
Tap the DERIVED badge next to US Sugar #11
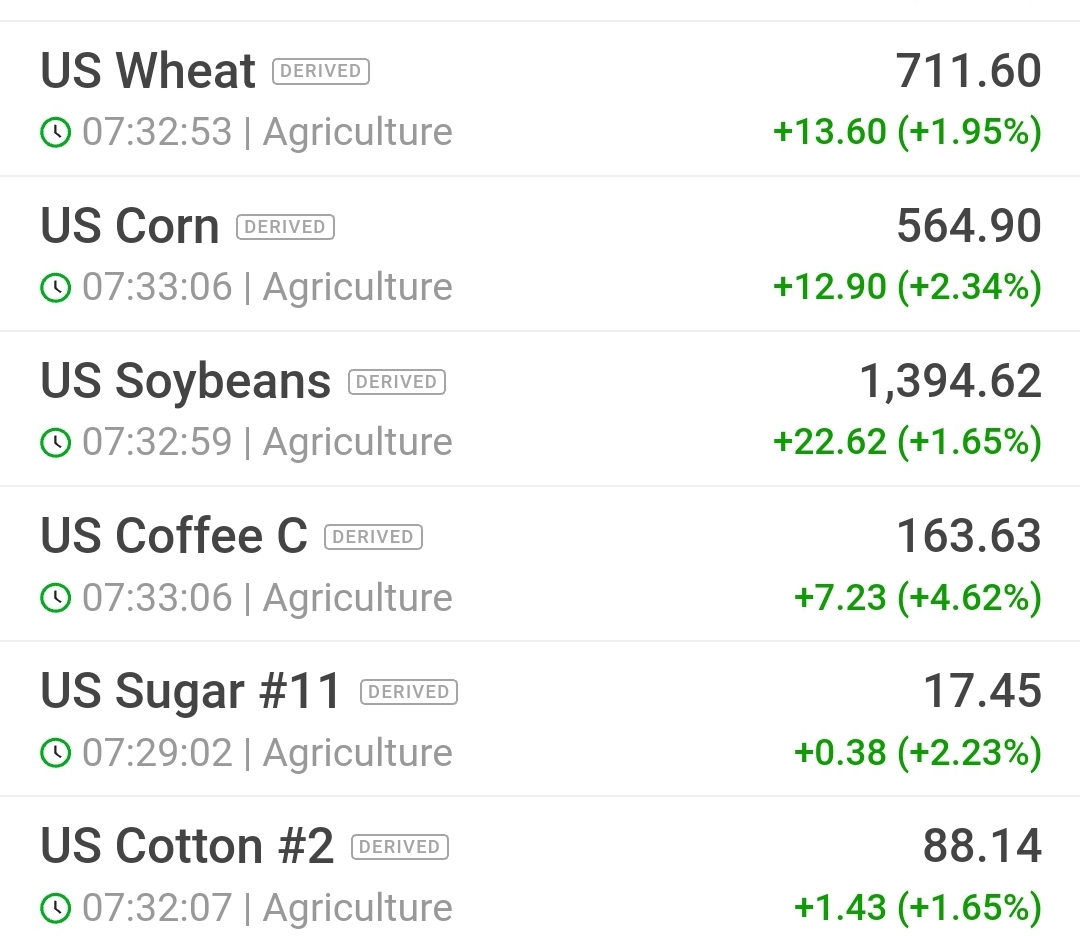(408, 692)
